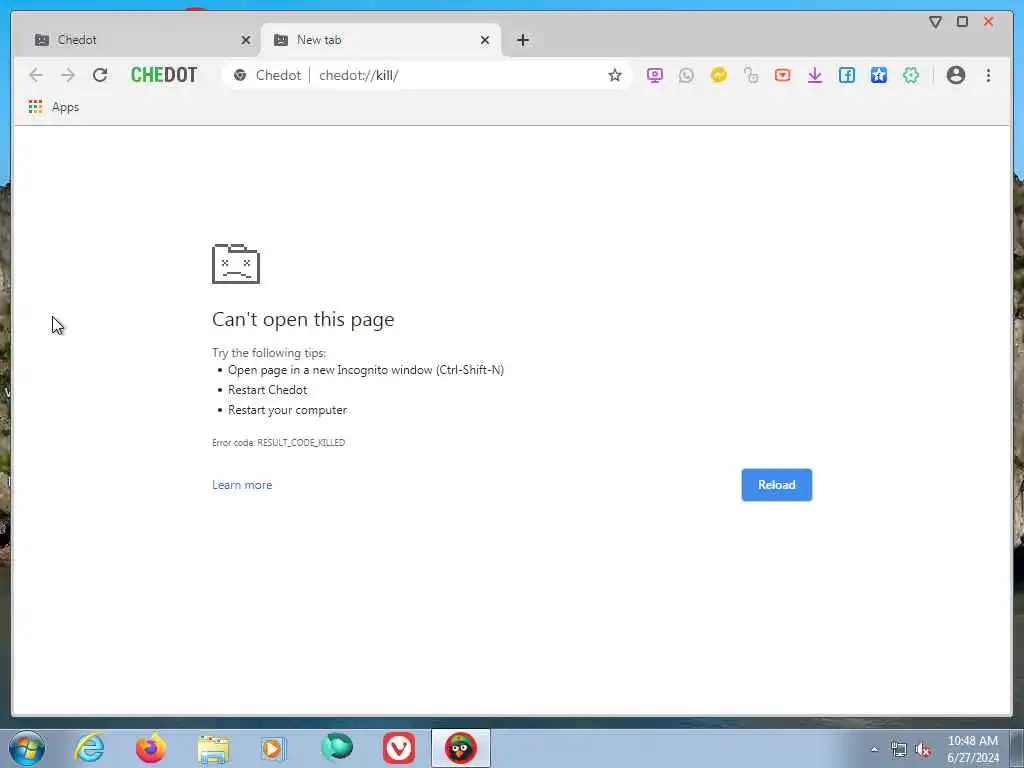Image resolution: width=1024 pixels, height=768 pixels.
Task: Open the blue star Facebook extension
Action: point(879,75)
